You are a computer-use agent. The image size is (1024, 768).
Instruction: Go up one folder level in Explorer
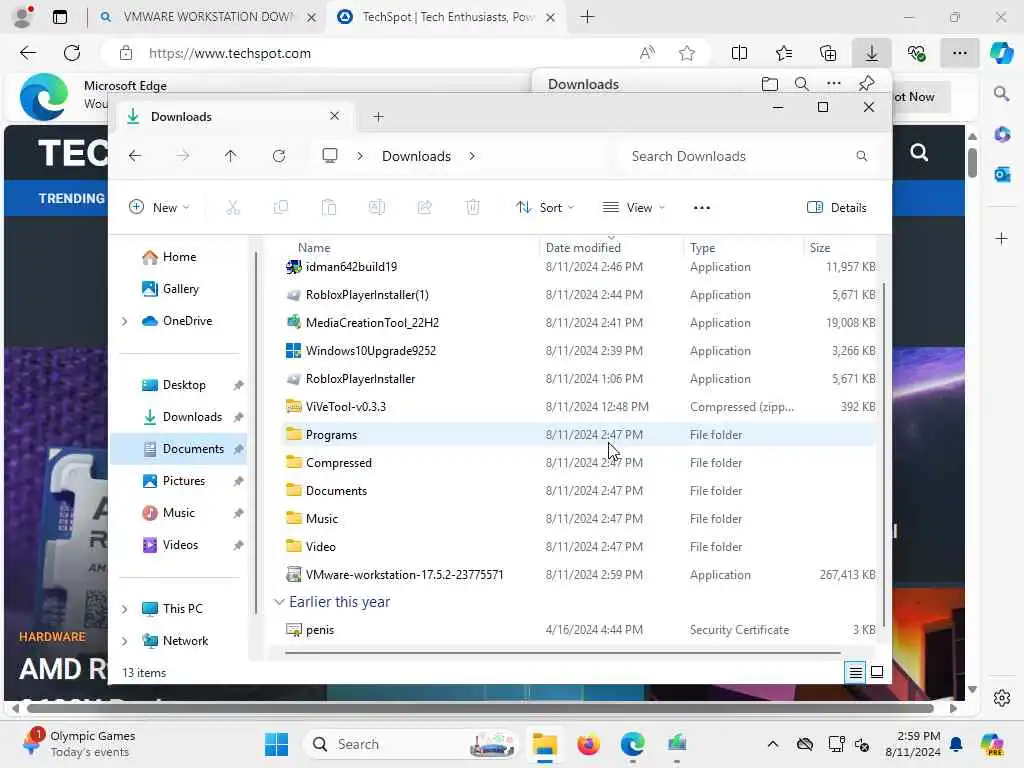[231, 156]
